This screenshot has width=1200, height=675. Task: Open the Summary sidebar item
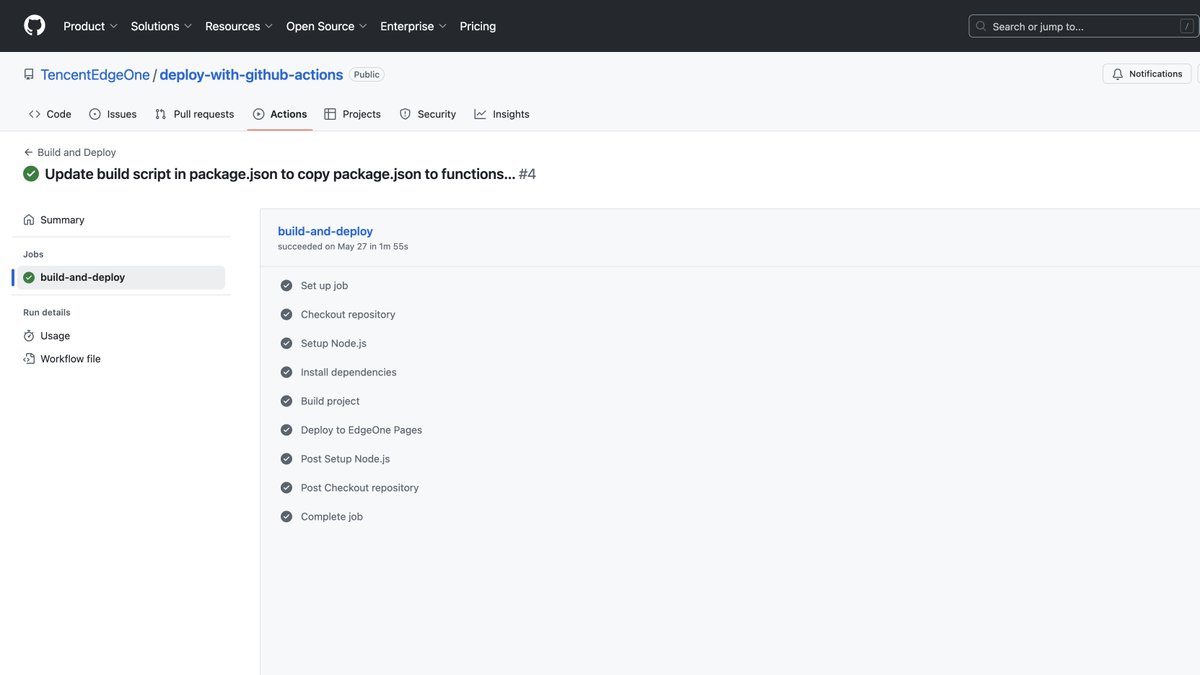click(x=121, y=220)
